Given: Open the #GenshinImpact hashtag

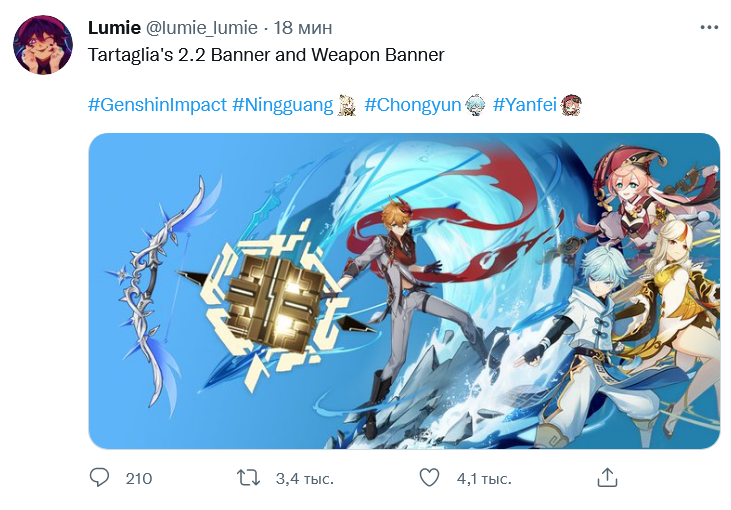Looking at the screenshot, I should (157, 104).
